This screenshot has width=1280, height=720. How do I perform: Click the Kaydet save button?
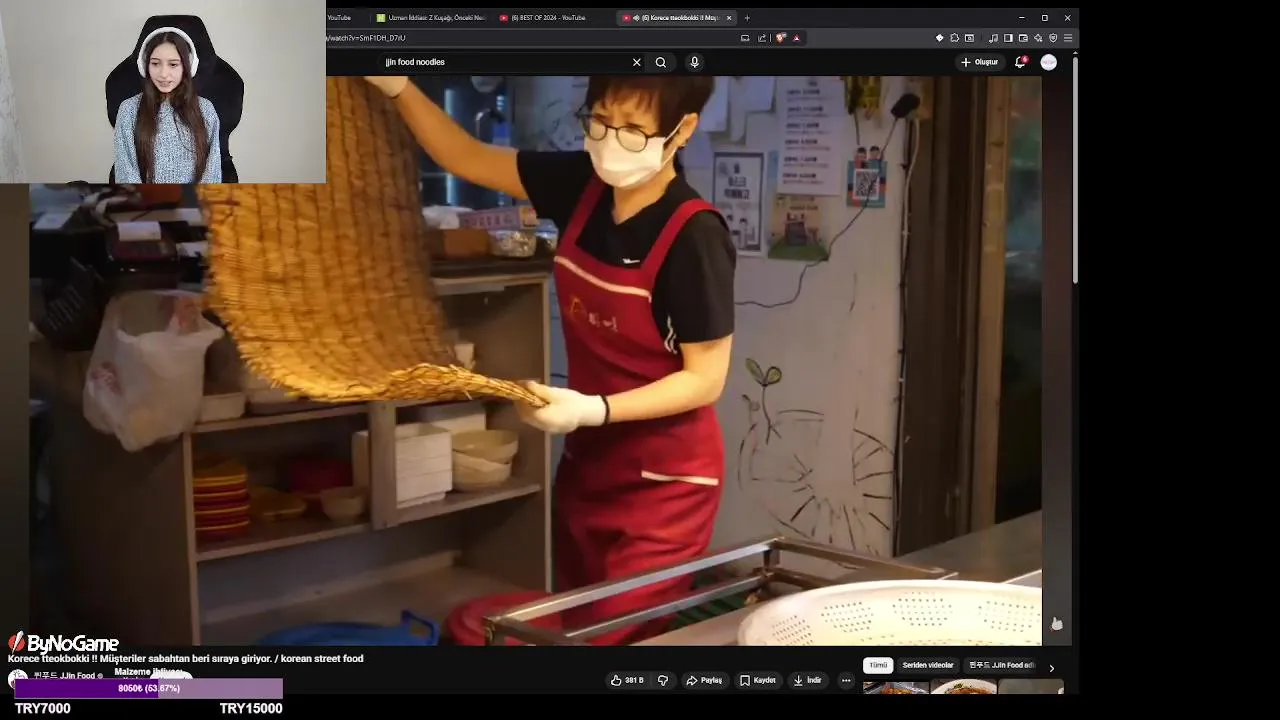pyautogui.click(x=758, y=680)
